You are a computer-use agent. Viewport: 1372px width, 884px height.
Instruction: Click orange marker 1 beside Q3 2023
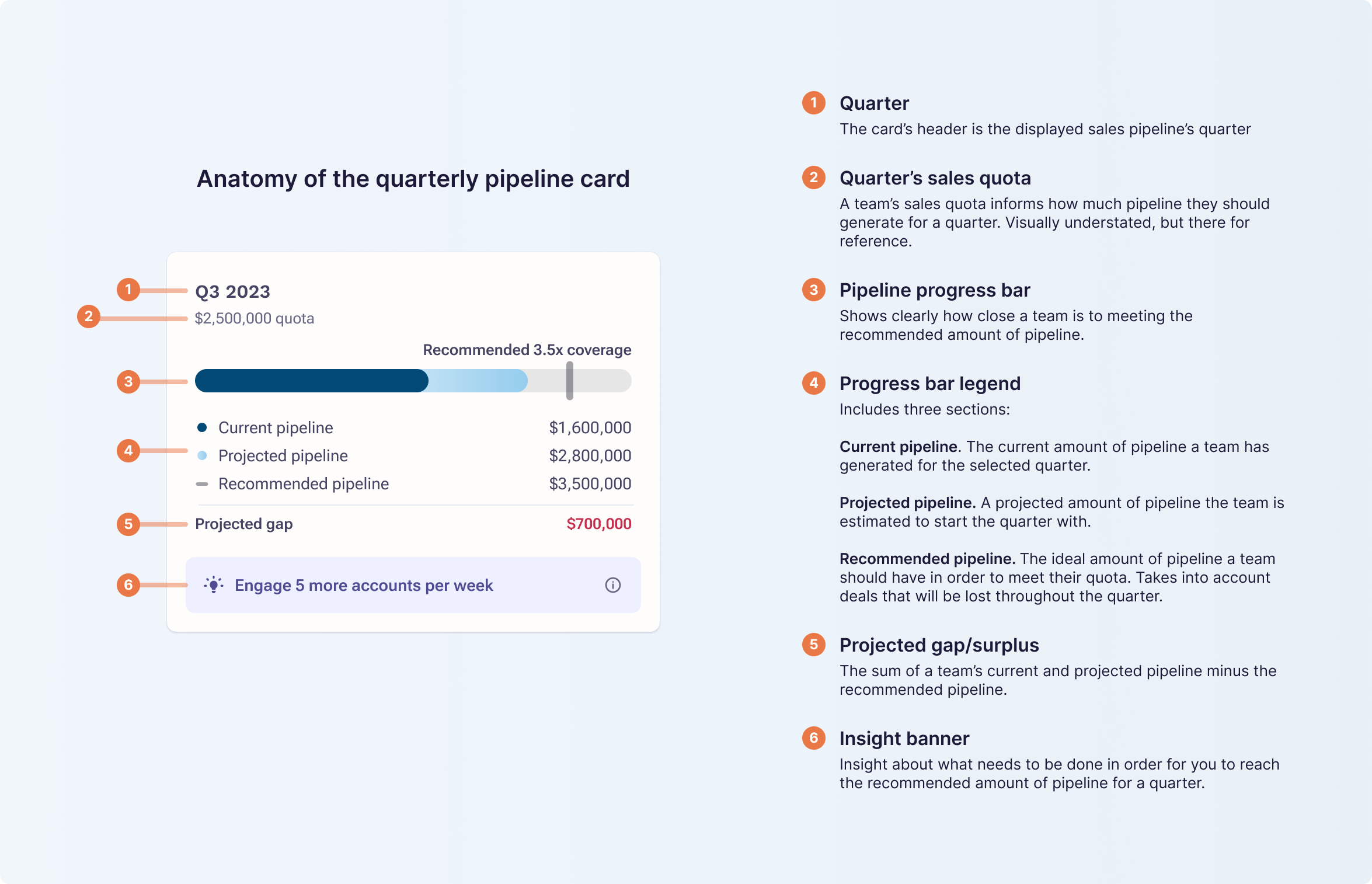(128, 290)
